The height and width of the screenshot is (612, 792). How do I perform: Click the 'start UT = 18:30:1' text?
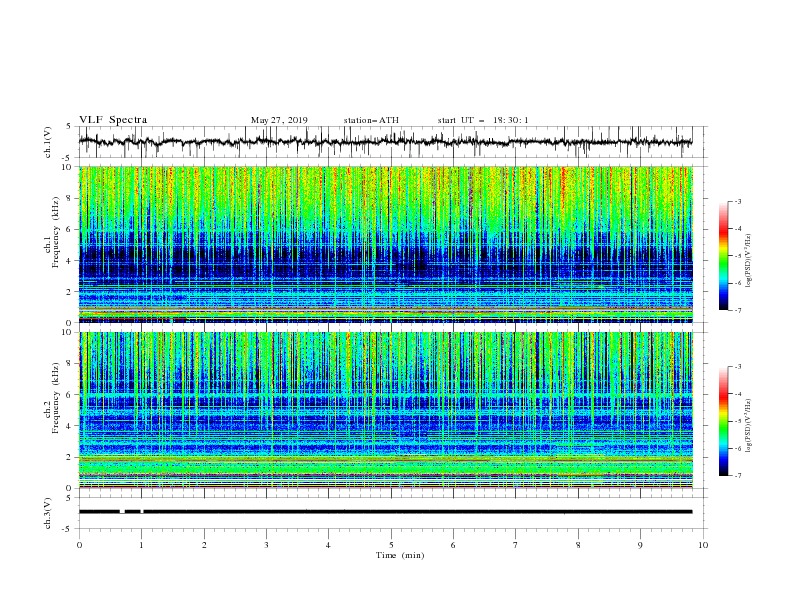tap(483, 120)
